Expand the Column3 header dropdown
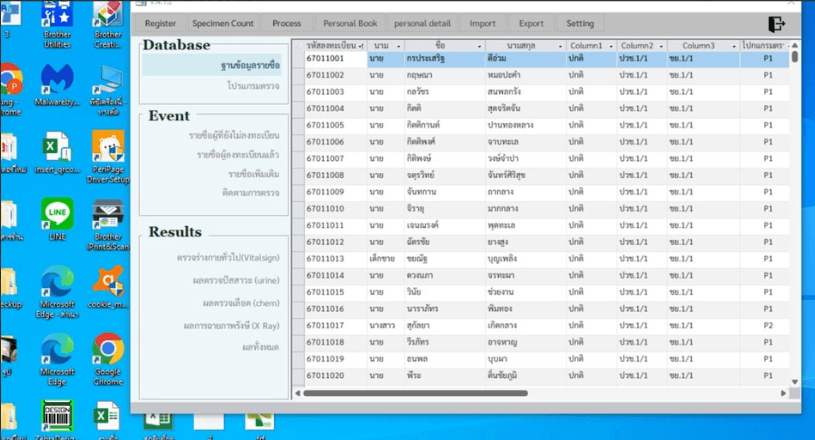The width and height of the screenshot is (815, 440). [734, 46]
